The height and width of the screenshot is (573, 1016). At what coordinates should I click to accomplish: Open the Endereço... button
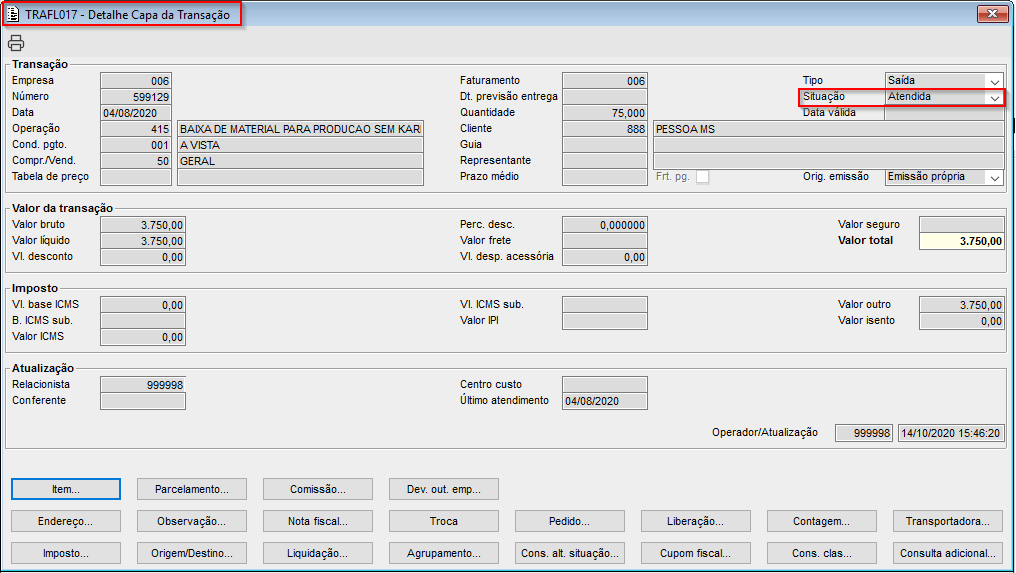[66, 521]
